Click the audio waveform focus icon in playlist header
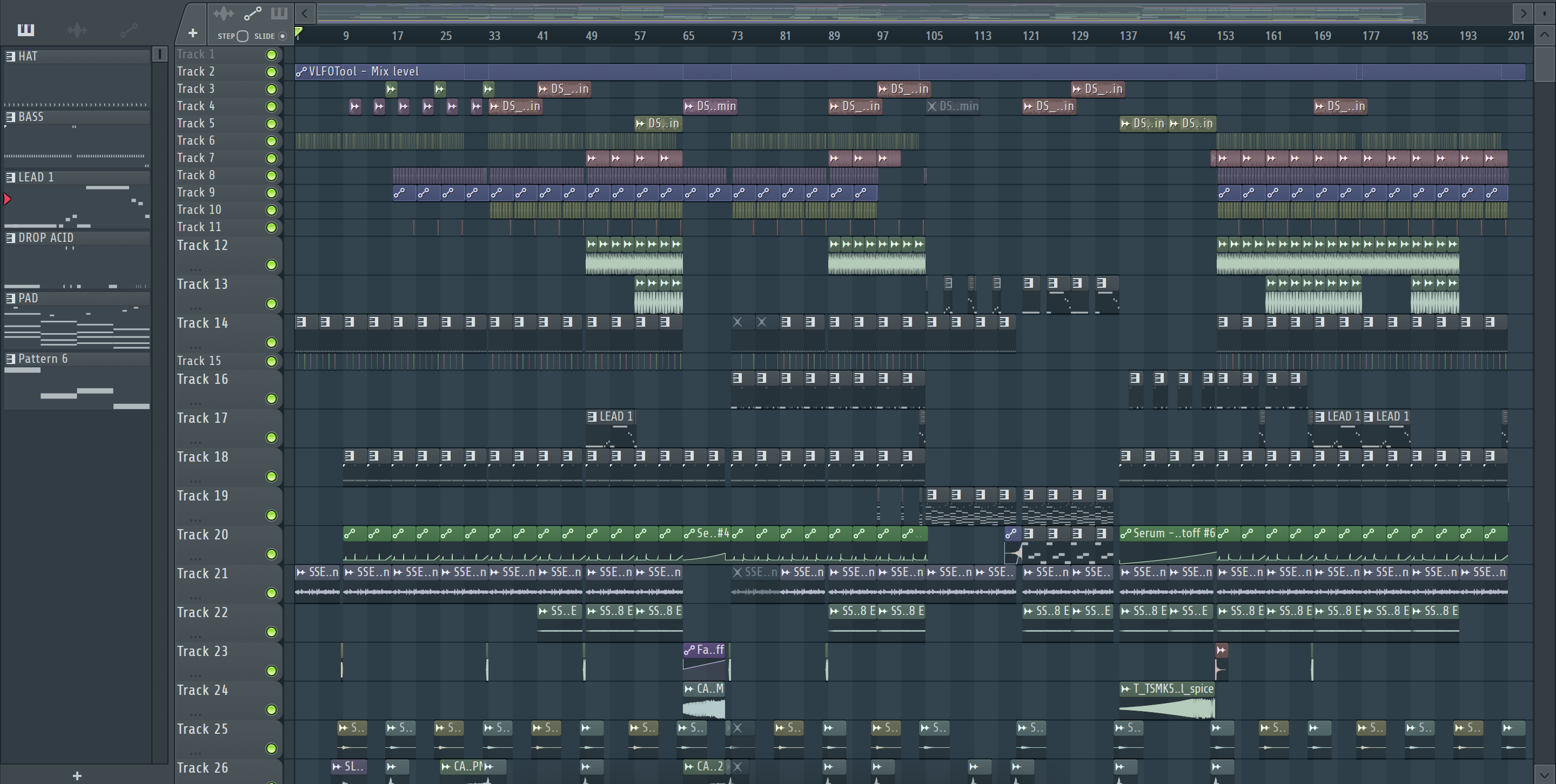Viewport: 1556px width, 784px height. tap(224, 13)
